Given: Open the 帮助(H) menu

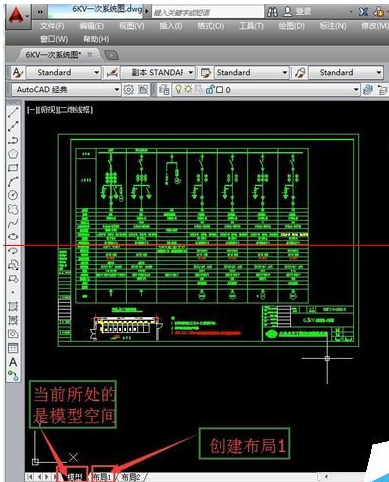Looking at the screenshot, I should pyautogui.click(x=96, y=39).
